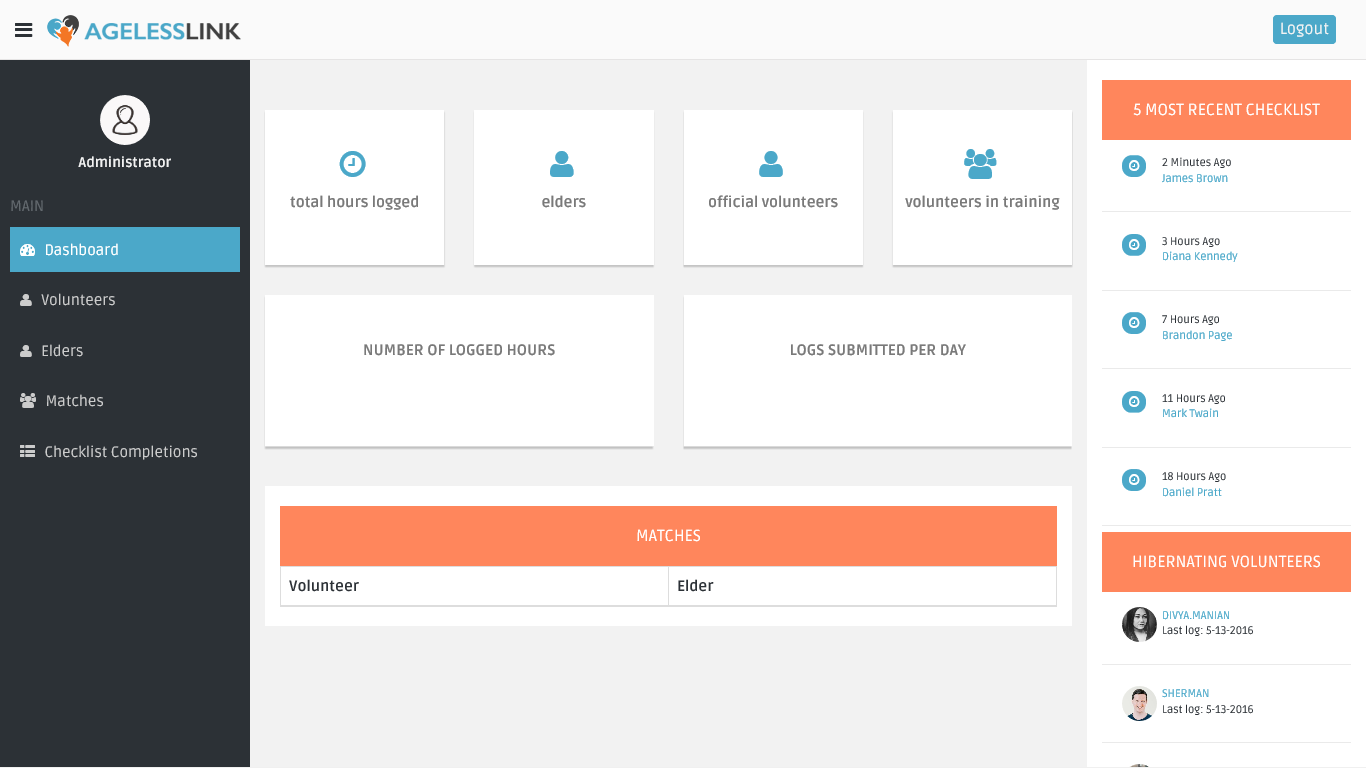
Task: Open the Dashboard menu item
Action: 125,250
